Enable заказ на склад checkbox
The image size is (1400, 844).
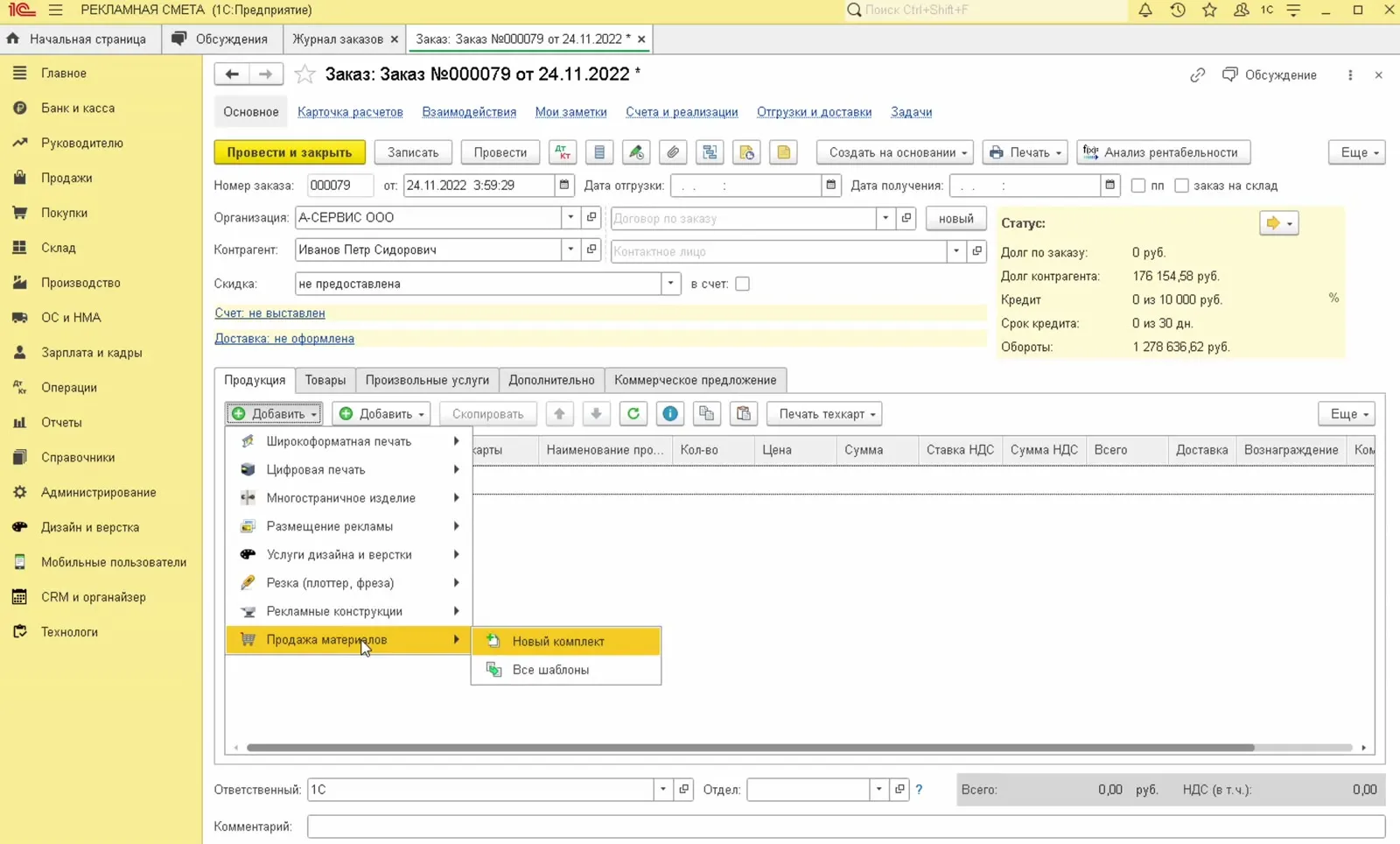1181,186
